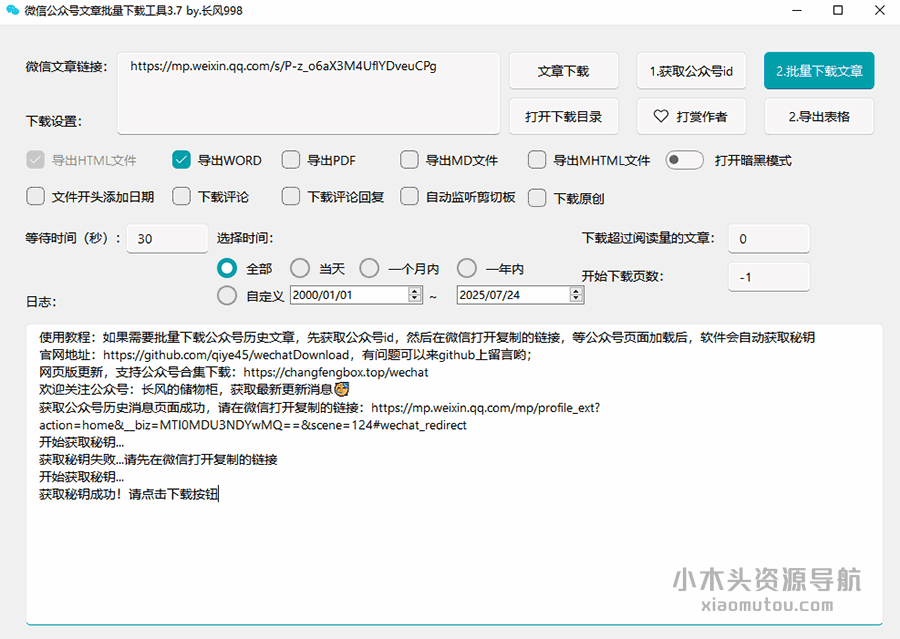Click the 文章下载 button

tap(564, 71)
